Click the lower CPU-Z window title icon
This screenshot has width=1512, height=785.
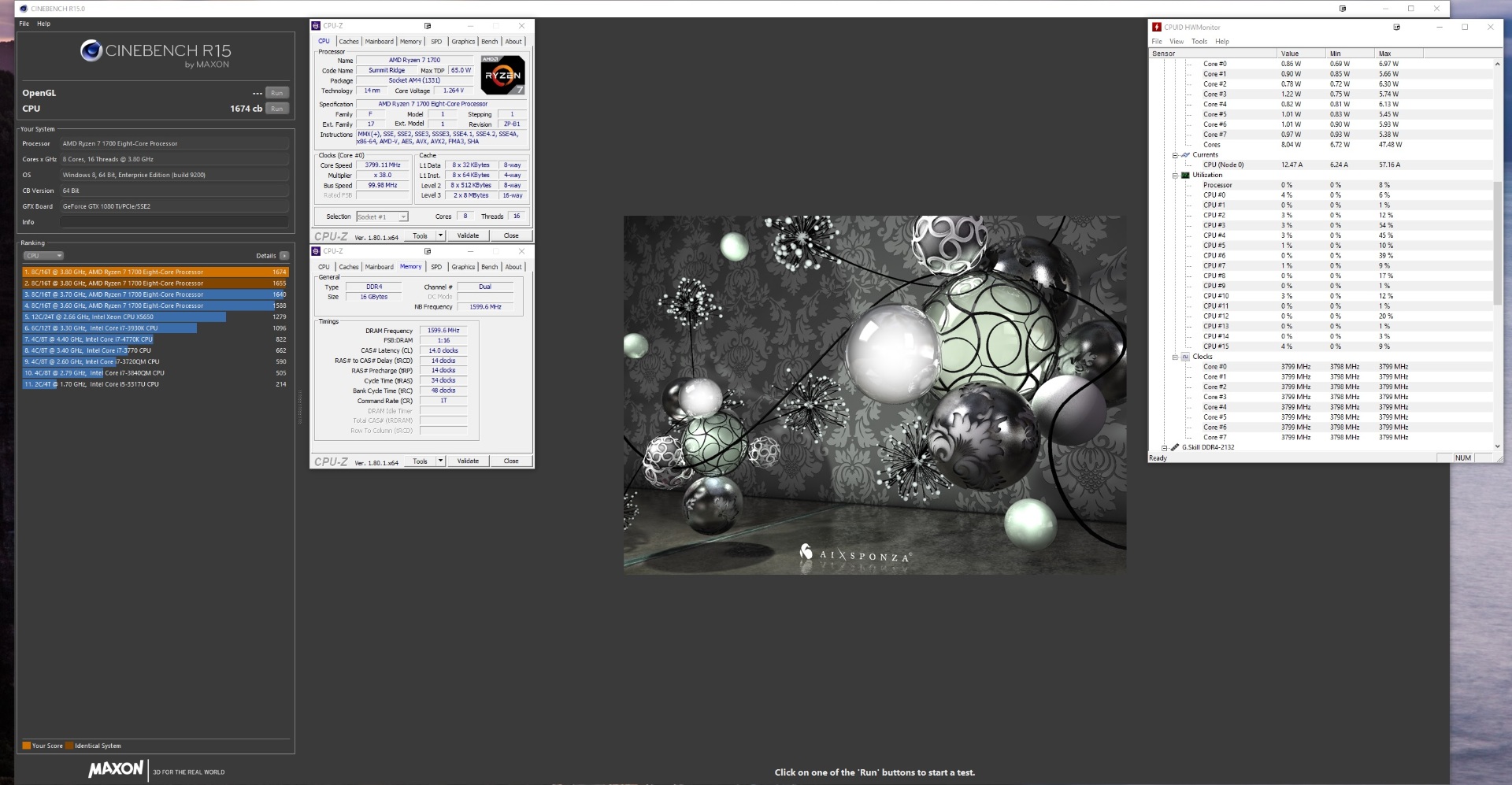(316, 251)
